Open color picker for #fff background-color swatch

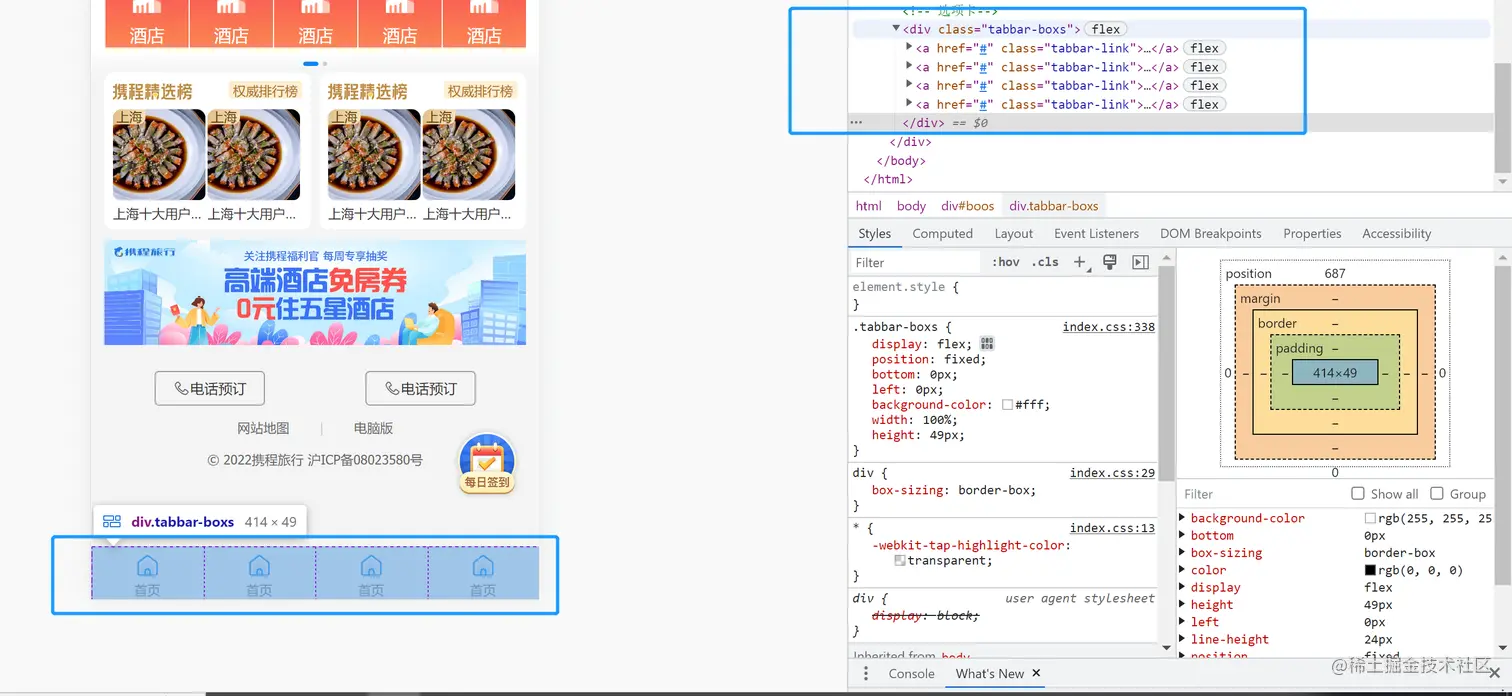point(1007,405)
